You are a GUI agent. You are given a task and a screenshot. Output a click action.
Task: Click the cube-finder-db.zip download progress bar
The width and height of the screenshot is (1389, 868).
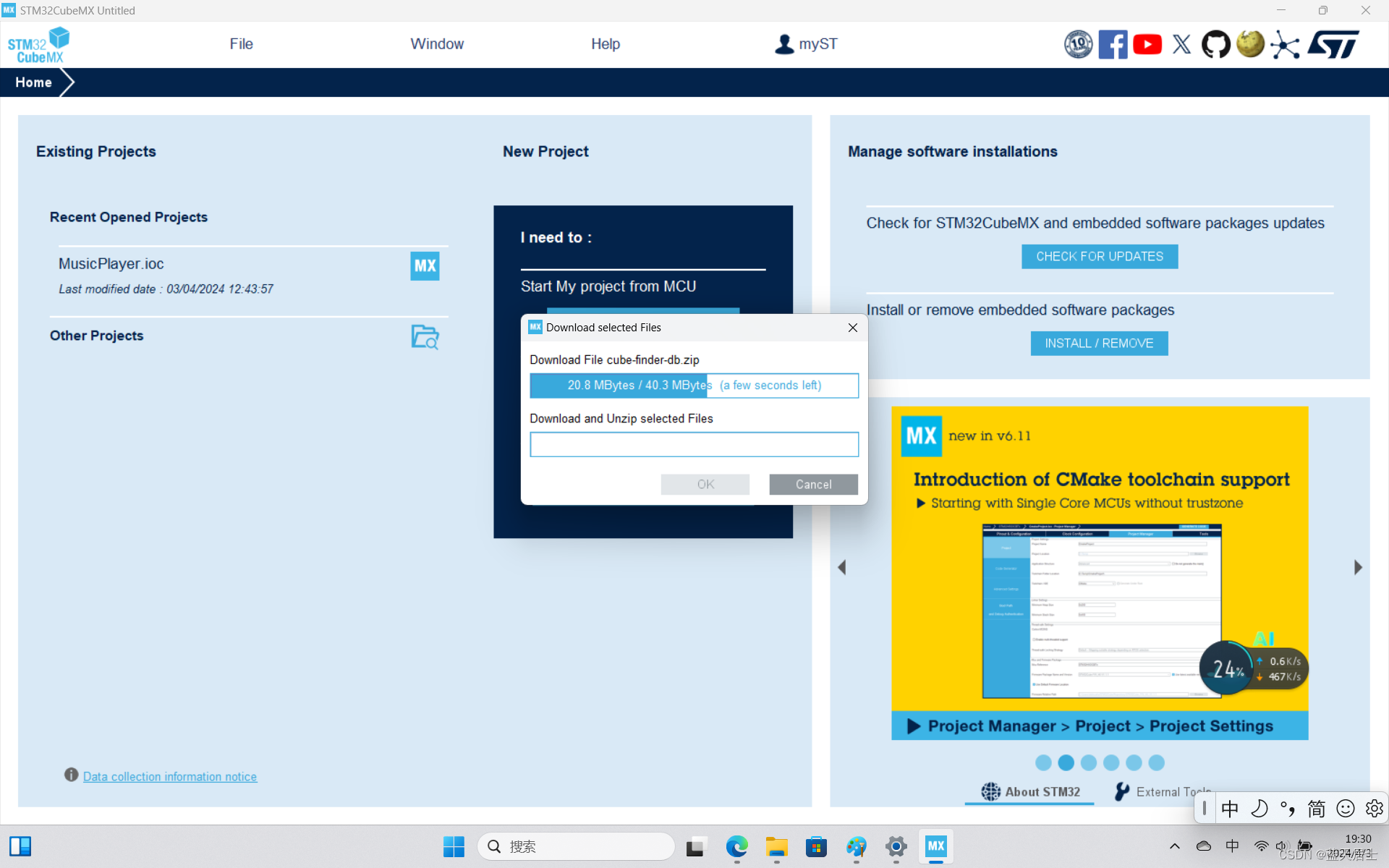pyautogui.click(x=694, y=386)
